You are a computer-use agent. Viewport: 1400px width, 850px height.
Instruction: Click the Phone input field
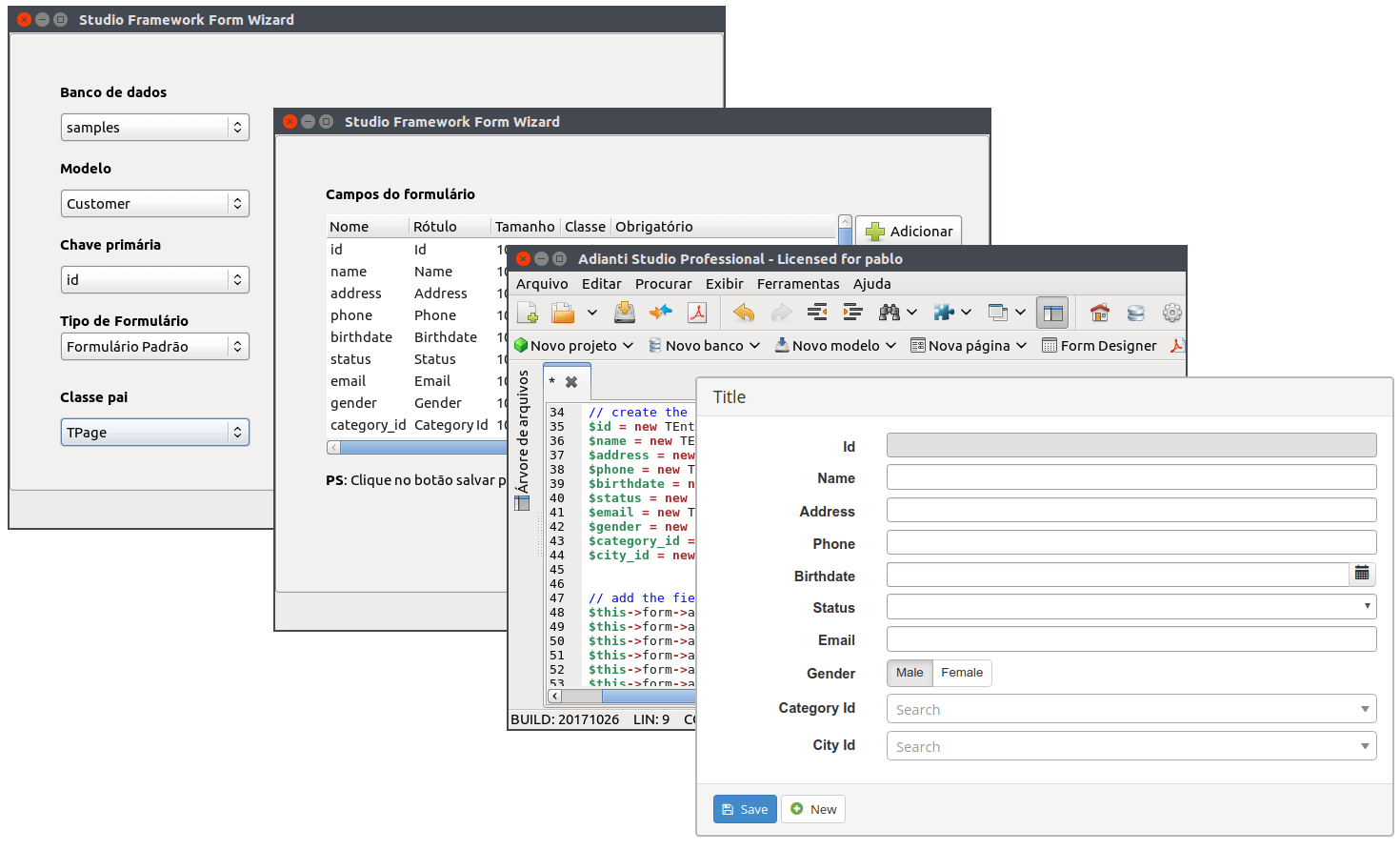1131,542
